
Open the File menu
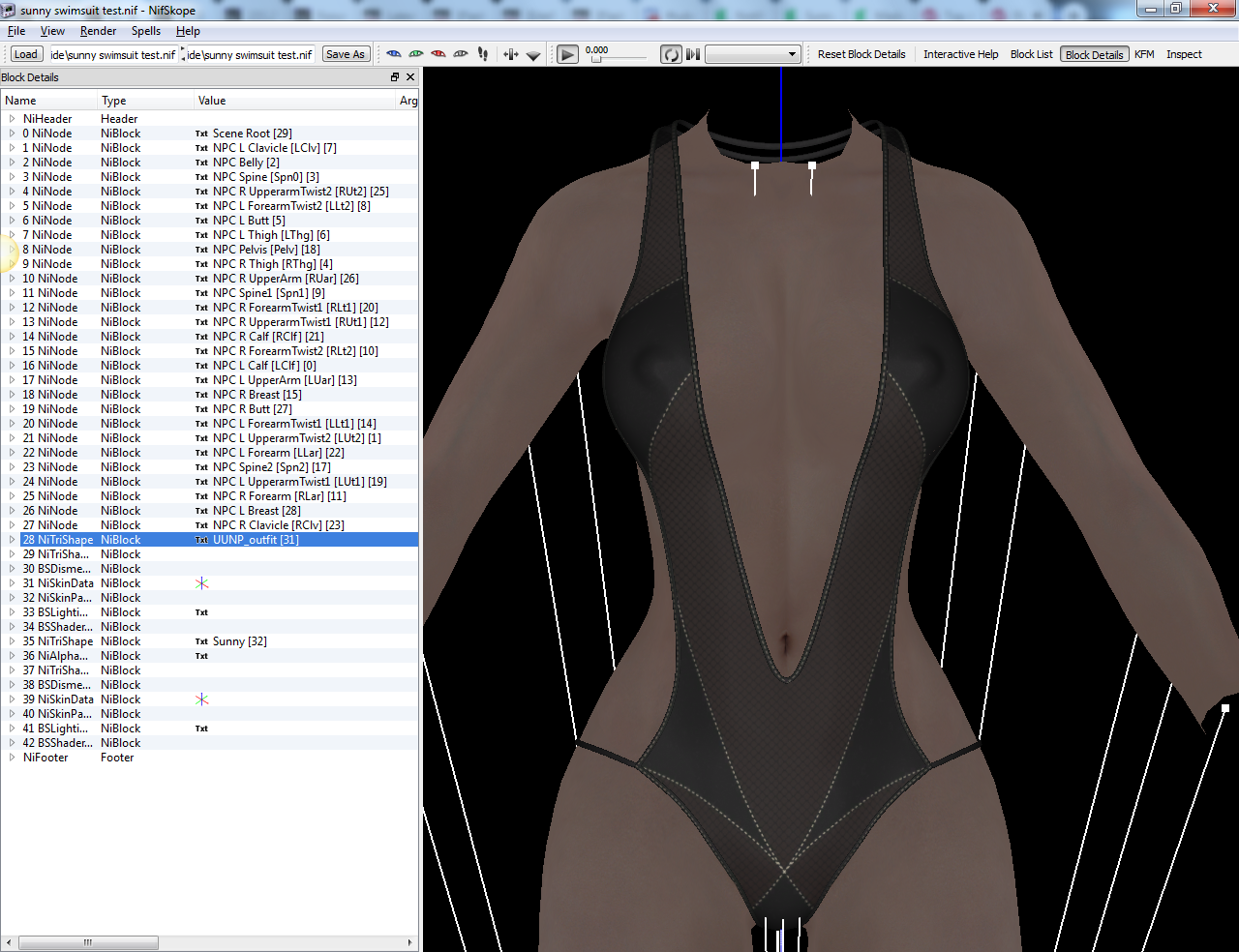click(16, 31)
